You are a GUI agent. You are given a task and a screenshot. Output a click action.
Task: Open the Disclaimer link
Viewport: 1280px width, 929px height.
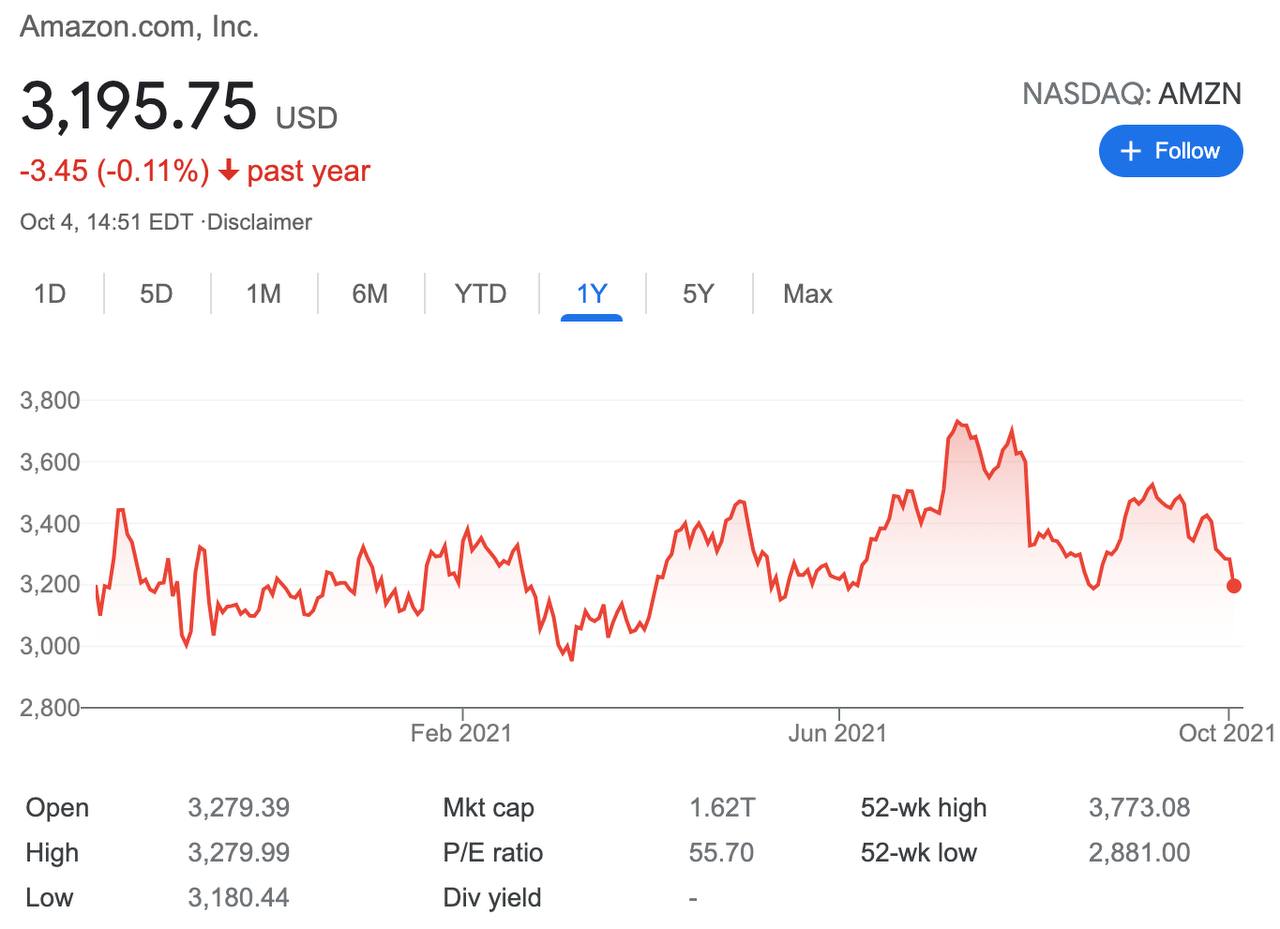(259, 222)
